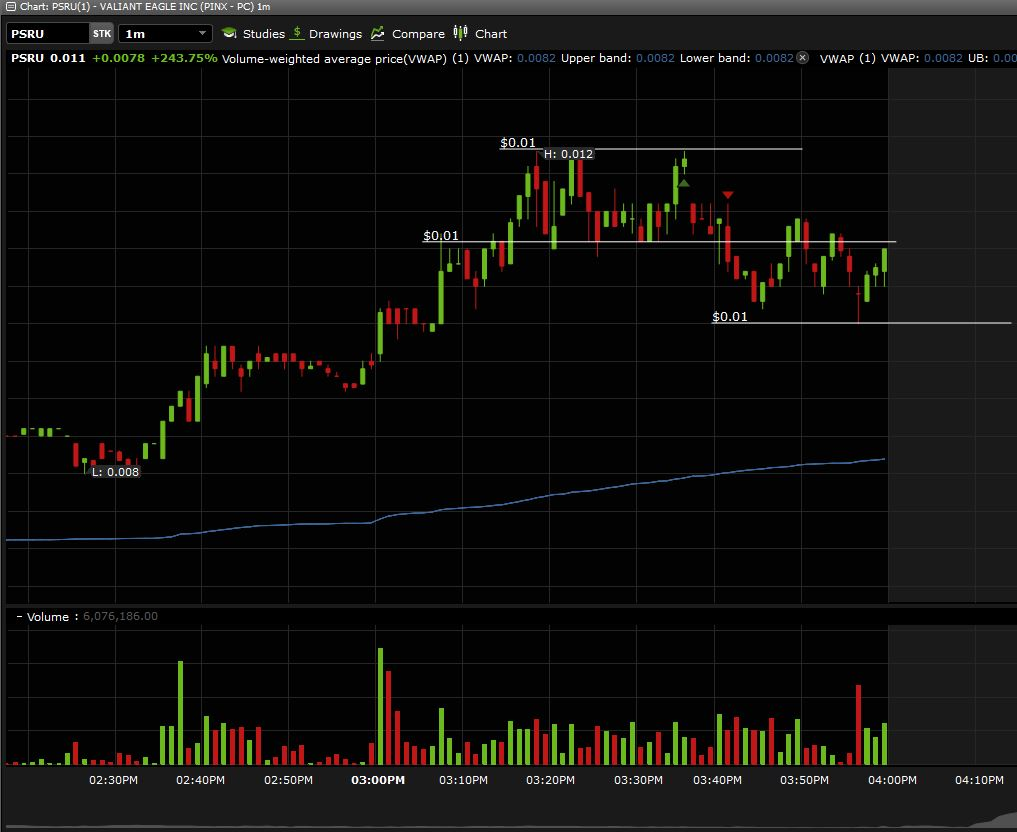This screenshot has width=1017, height=832.
Task: Click the PSRU 0.011 price readout
Action: click(x=48, y=58)
